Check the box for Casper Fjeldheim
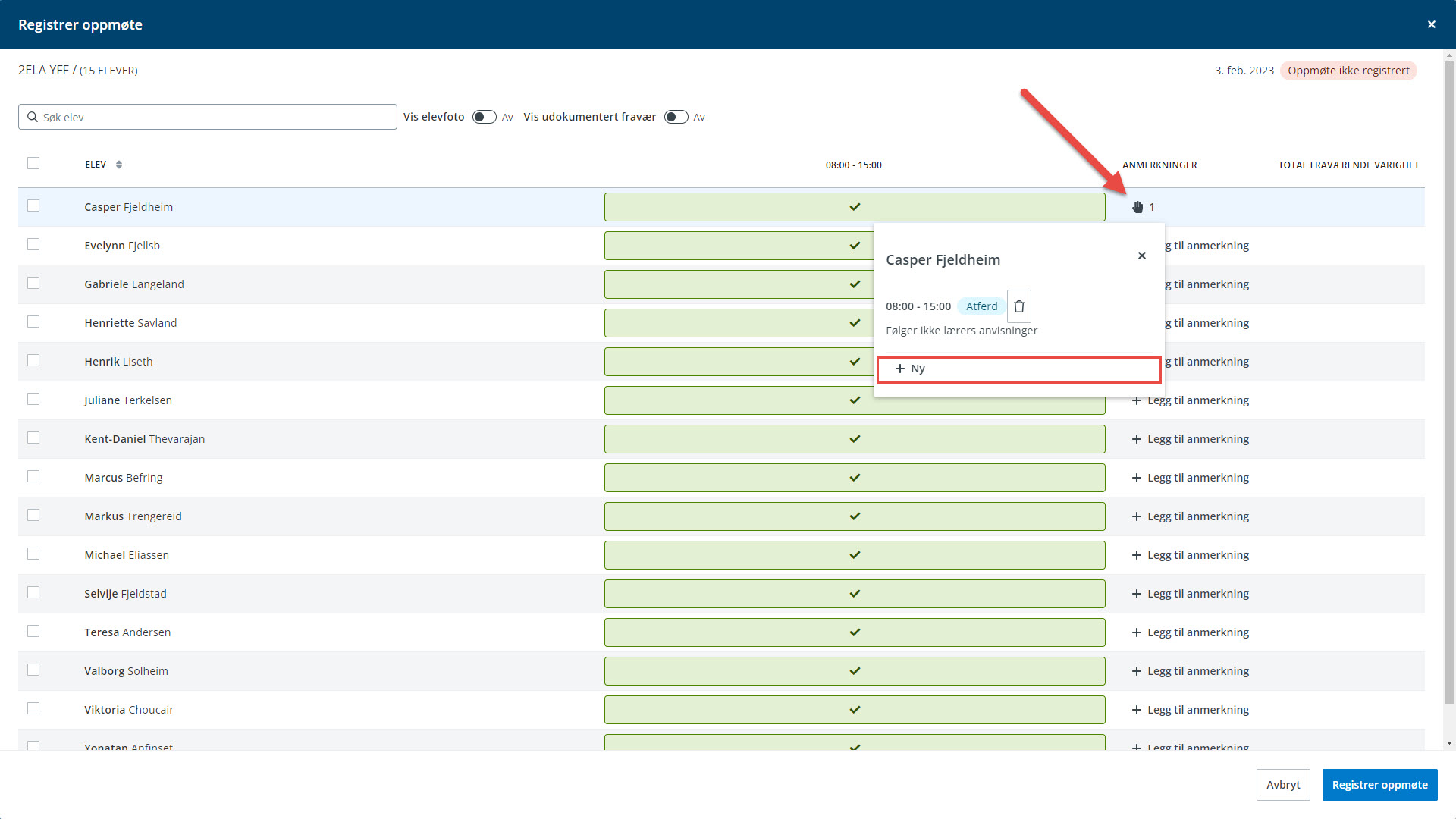Viewport: 1456px width, 819px height. 33,206
